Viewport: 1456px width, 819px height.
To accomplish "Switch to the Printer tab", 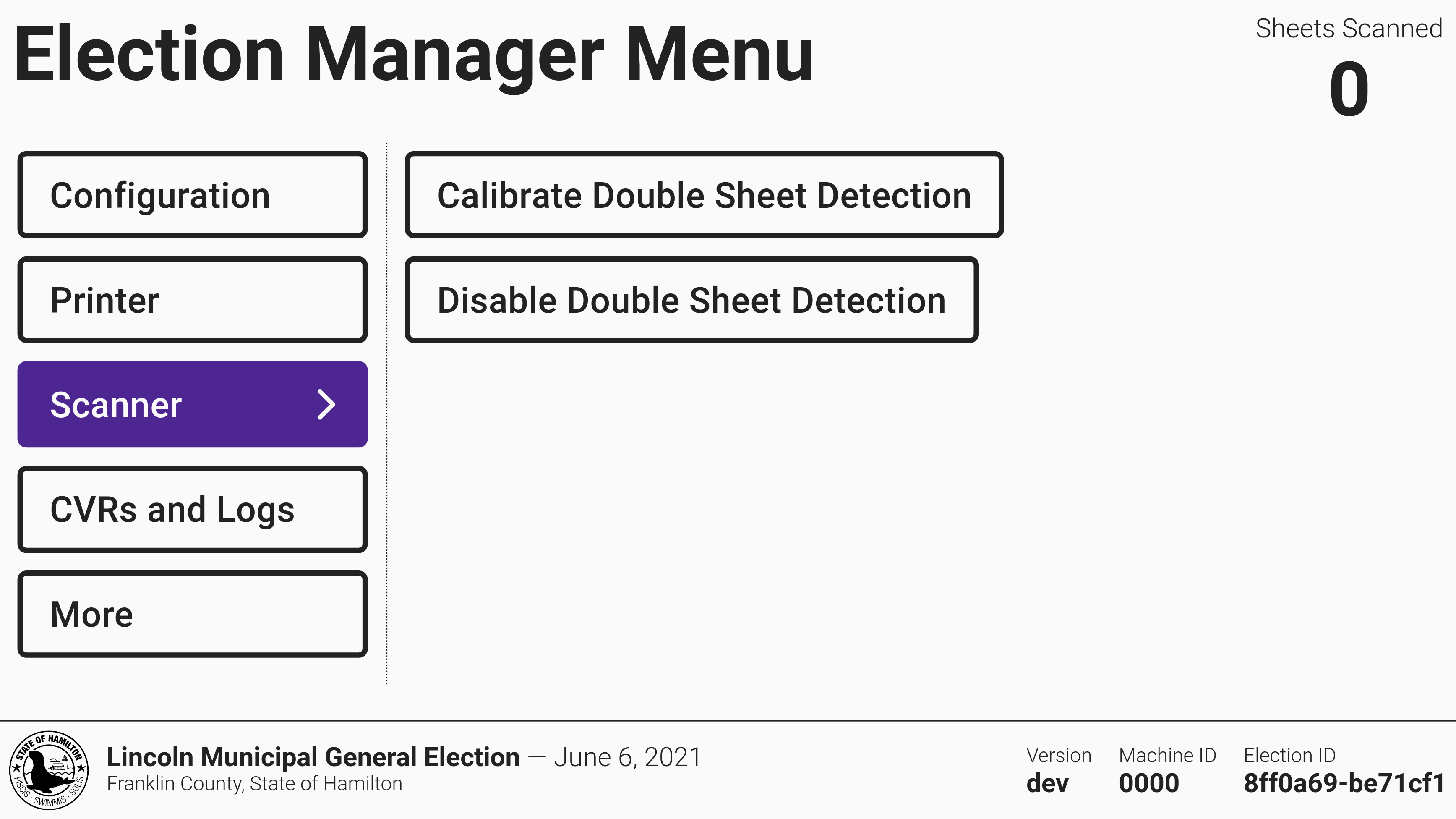I will (192, 300).
